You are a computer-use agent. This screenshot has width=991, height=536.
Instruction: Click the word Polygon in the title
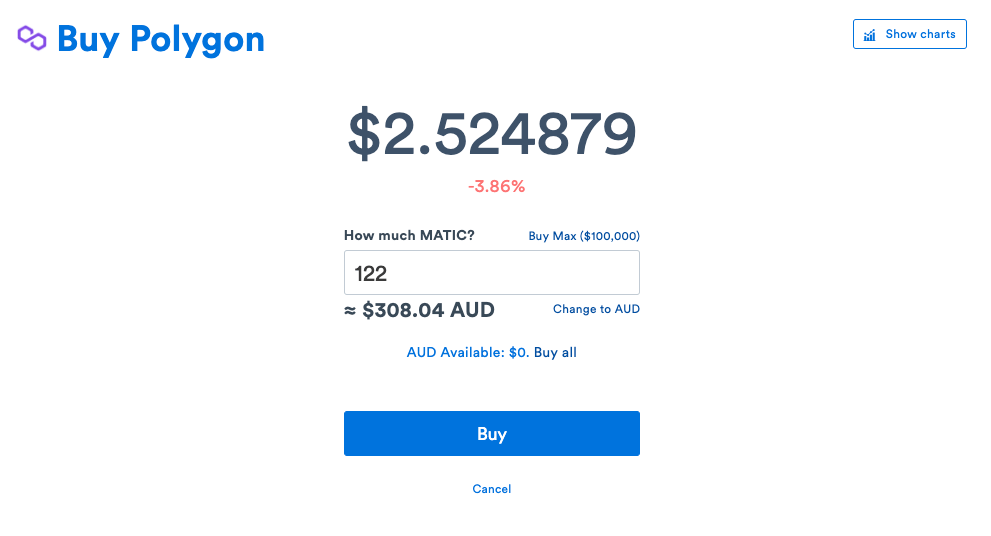tap(197, 40)
